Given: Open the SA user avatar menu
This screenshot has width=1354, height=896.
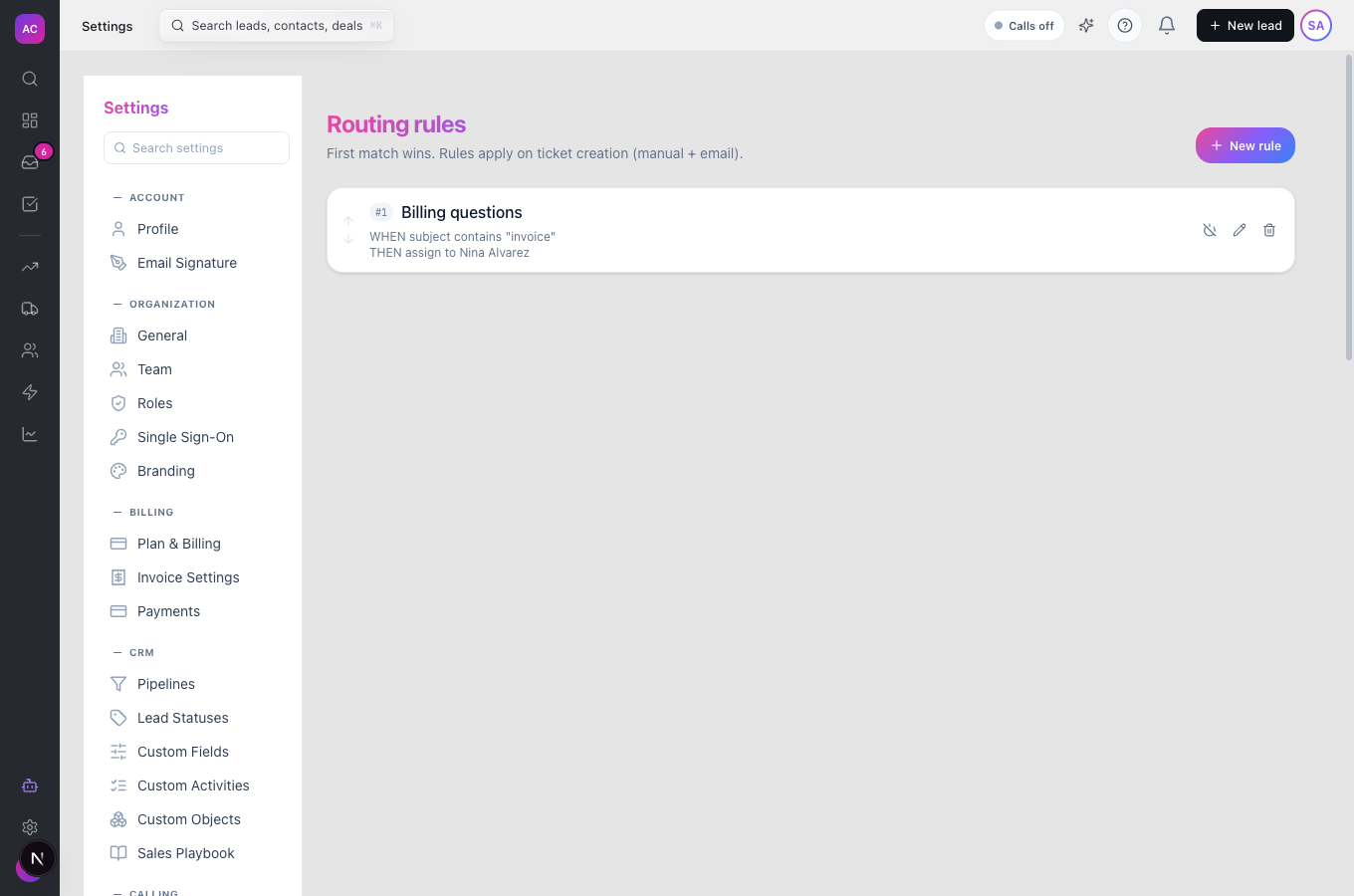Looking at the screenshot, I should pos(1316,26).
